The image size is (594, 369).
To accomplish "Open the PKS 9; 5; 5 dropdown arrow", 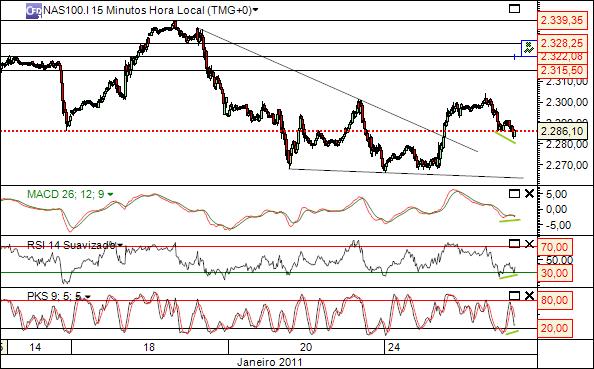I will tap(88, 297).
